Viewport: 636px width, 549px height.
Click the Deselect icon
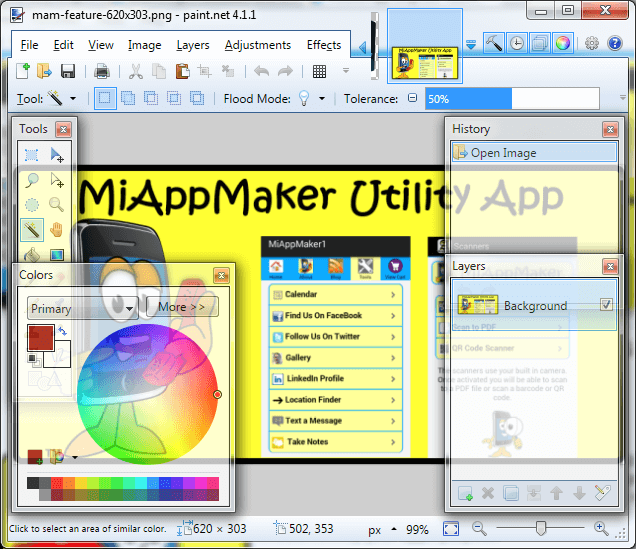(x=228, y=71)
